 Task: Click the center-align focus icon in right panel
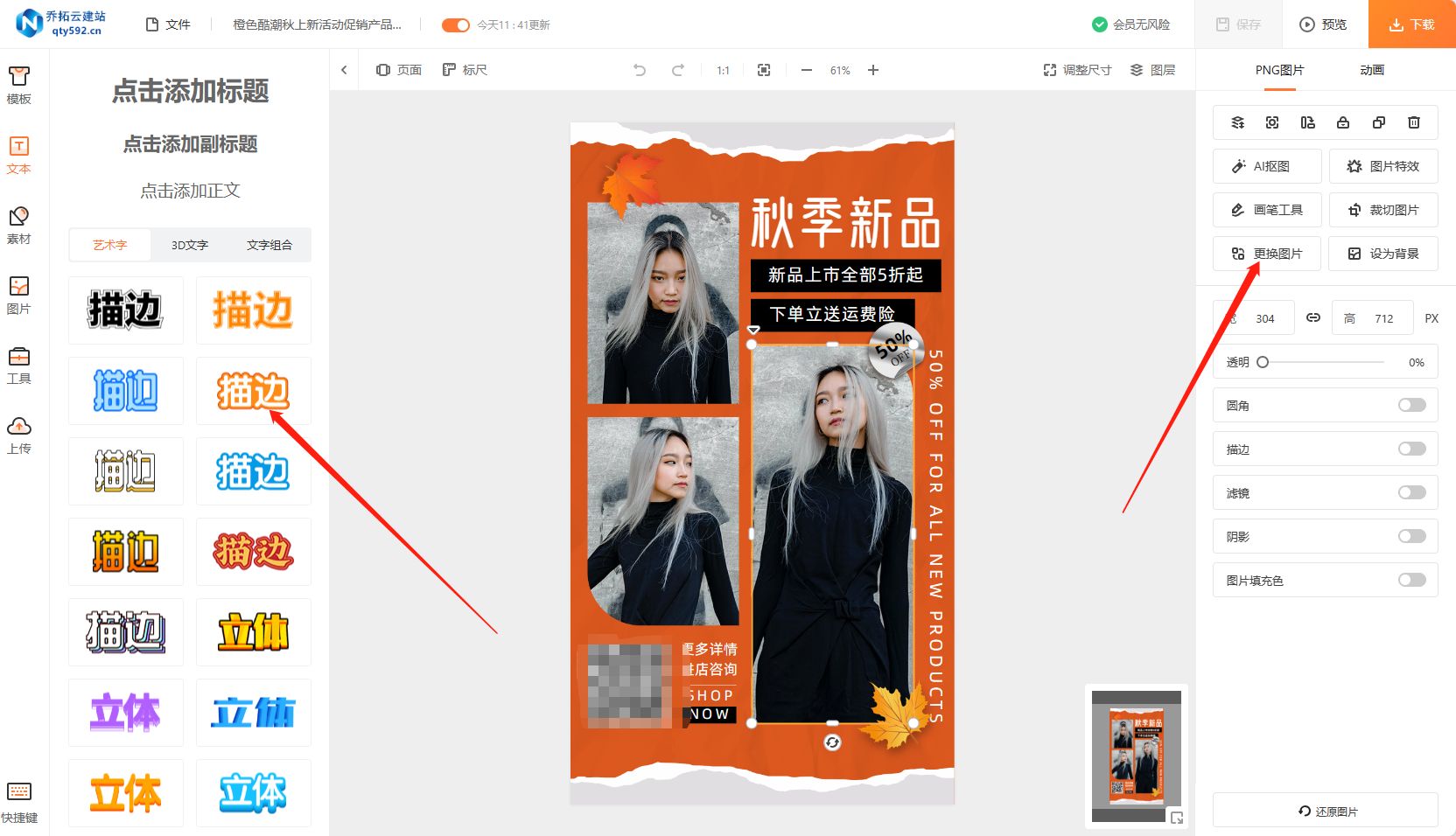click(x=1272, y=122)
